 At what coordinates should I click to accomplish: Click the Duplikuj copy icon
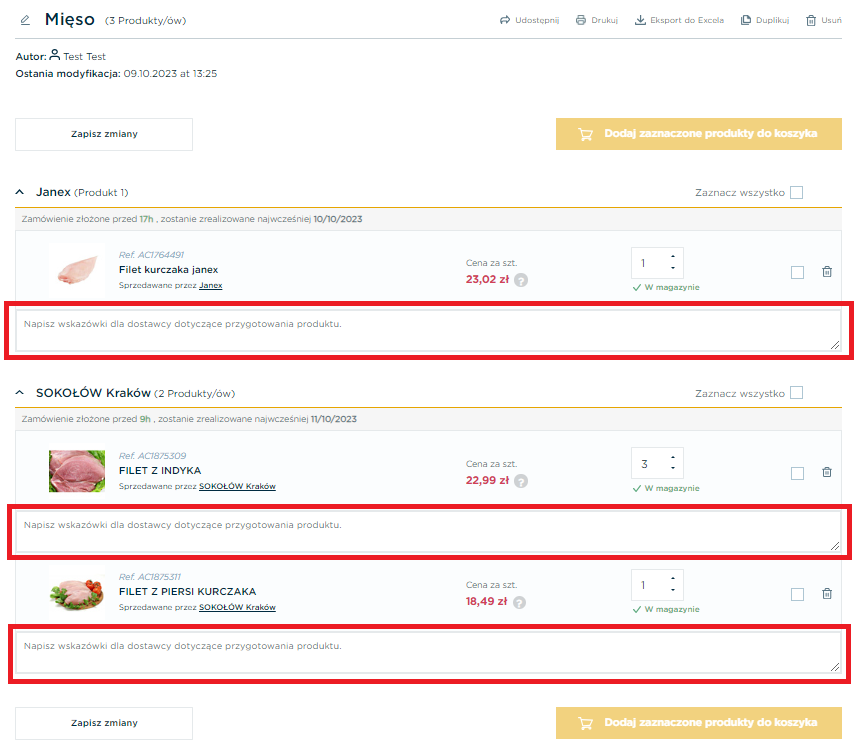click(x=745, y=20)
